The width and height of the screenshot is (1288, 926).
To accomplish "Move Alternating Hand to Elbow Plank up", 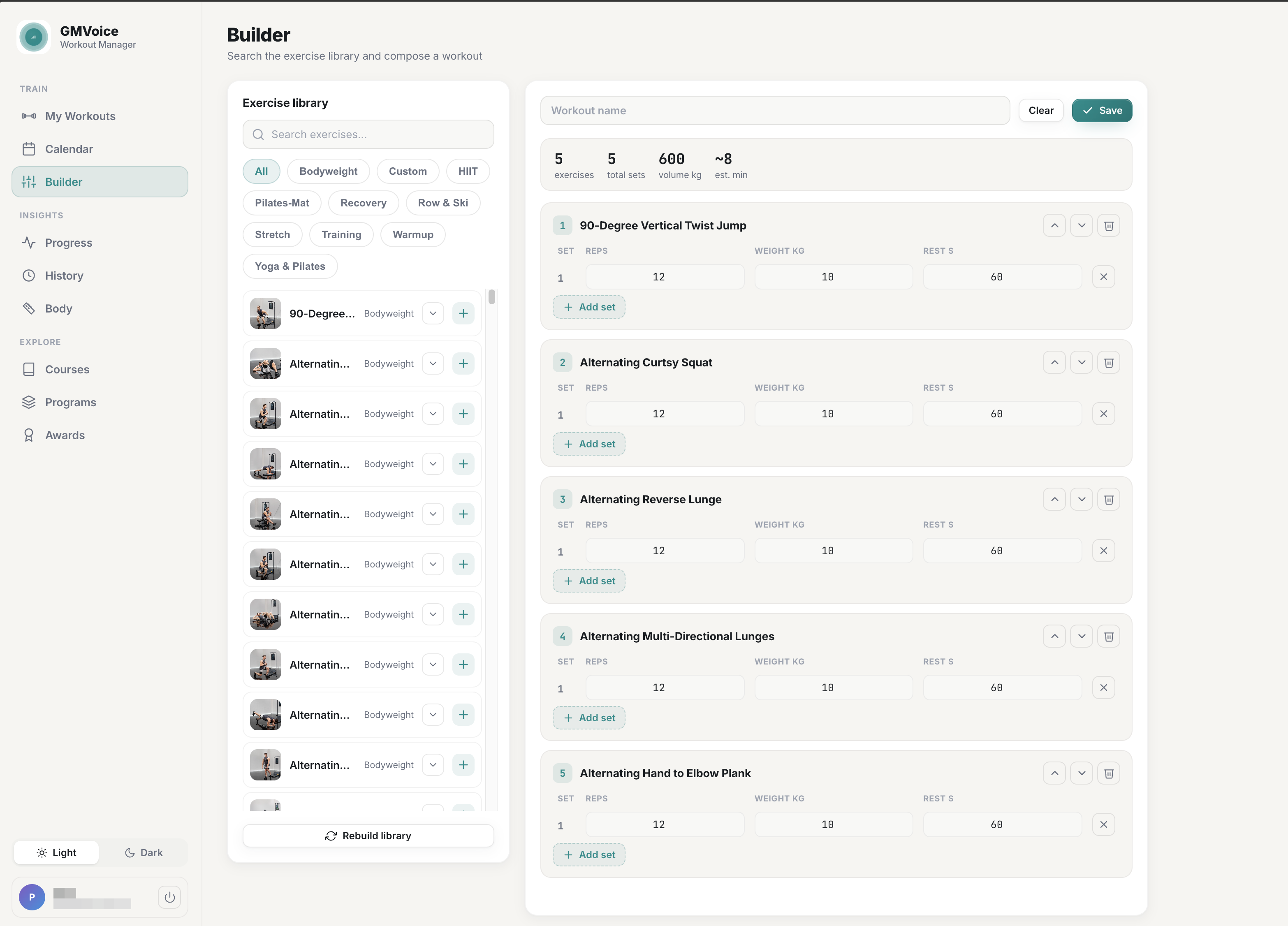I will pos(1054,773).
